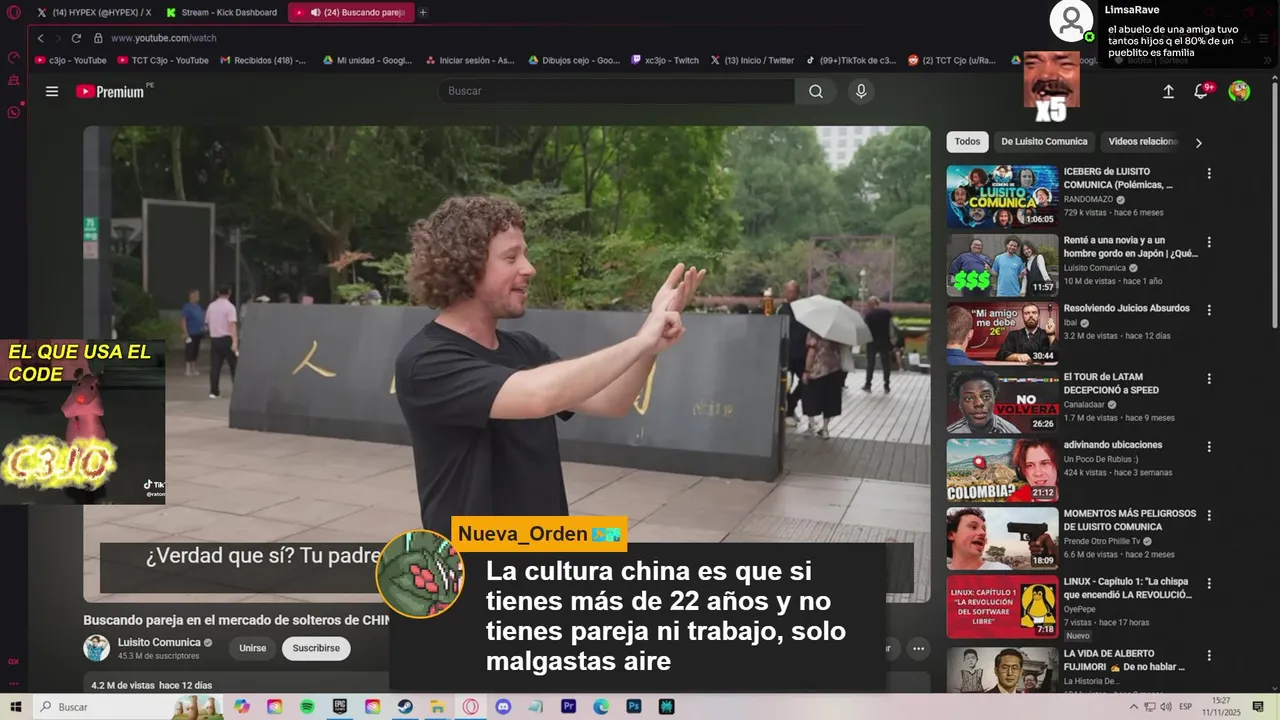1280x720 pixels.
Task: Open a new browser tab
Action: [x=423, y=12]
